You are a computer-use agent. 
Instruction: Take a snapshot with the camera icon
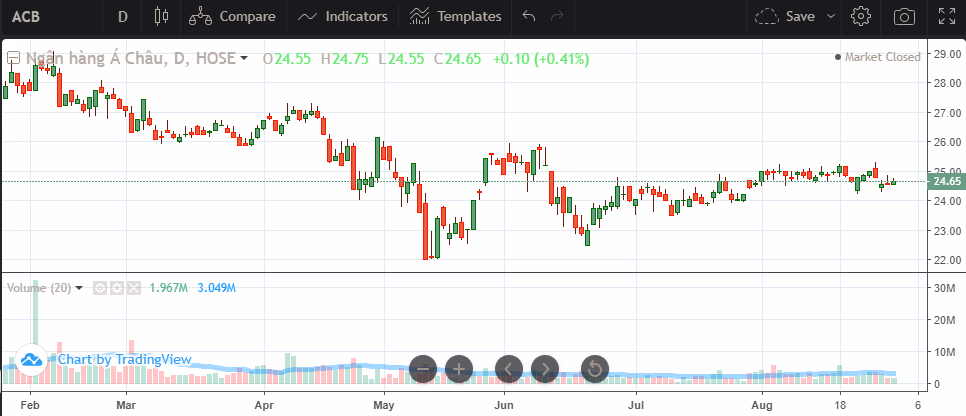904,16
